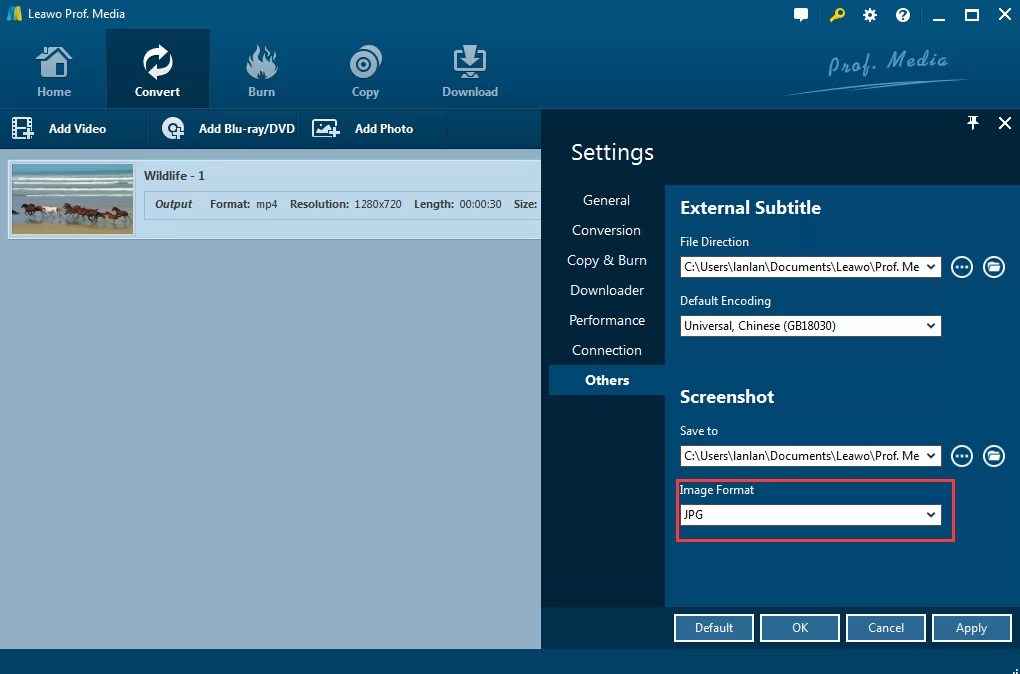
Task: Toggle the pin on the Settings panel
Action: [x=972, y=123]
